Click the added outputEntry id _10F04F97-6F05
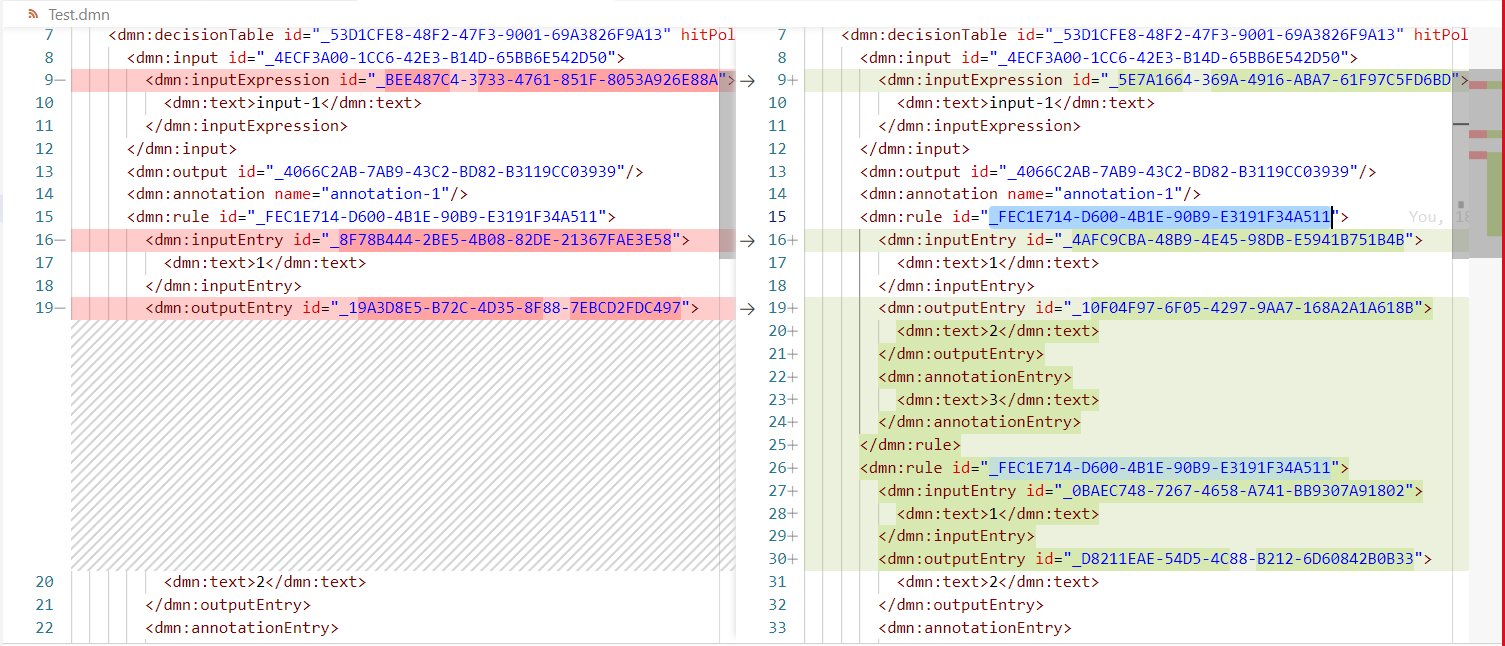The width and height of the screenshot is (1505, 646). [x=1244, y=308]
